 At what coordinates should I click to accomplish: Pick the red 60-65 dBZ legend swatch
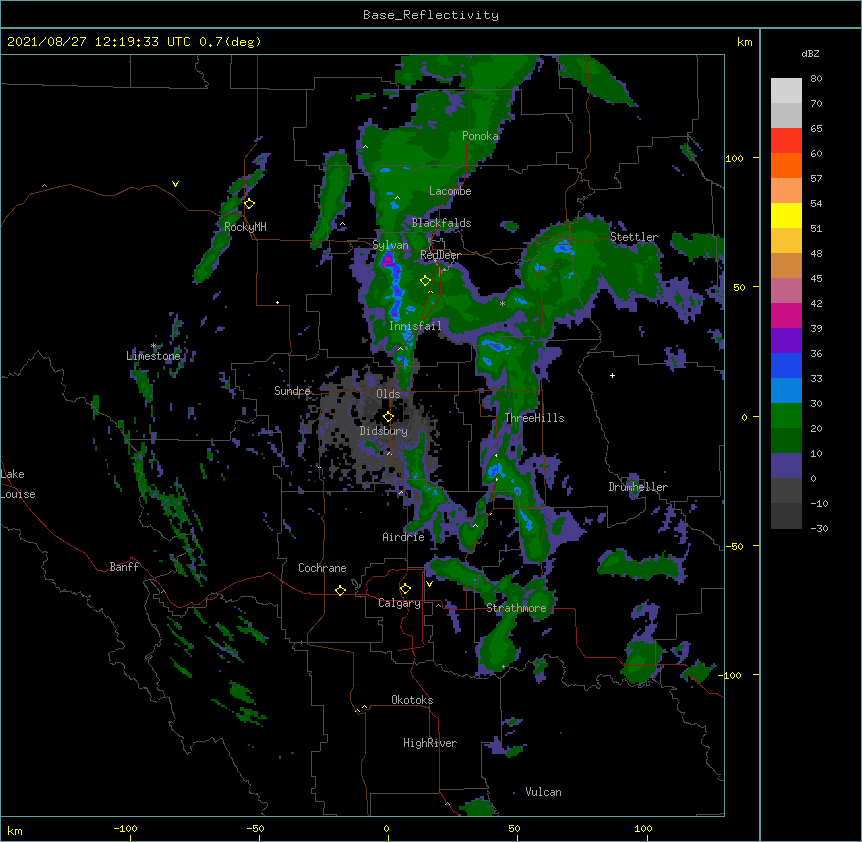tap(786, 141)
